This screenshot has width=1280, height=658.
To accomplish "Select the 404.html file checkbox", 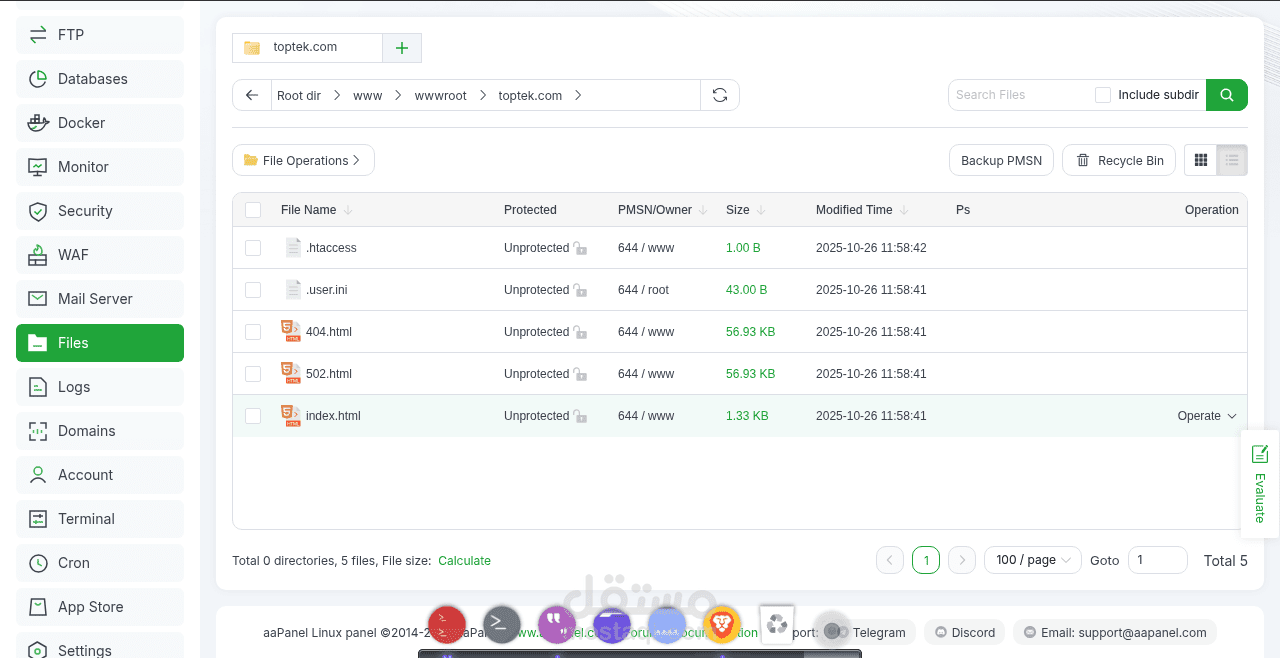I will pos(253,332).
